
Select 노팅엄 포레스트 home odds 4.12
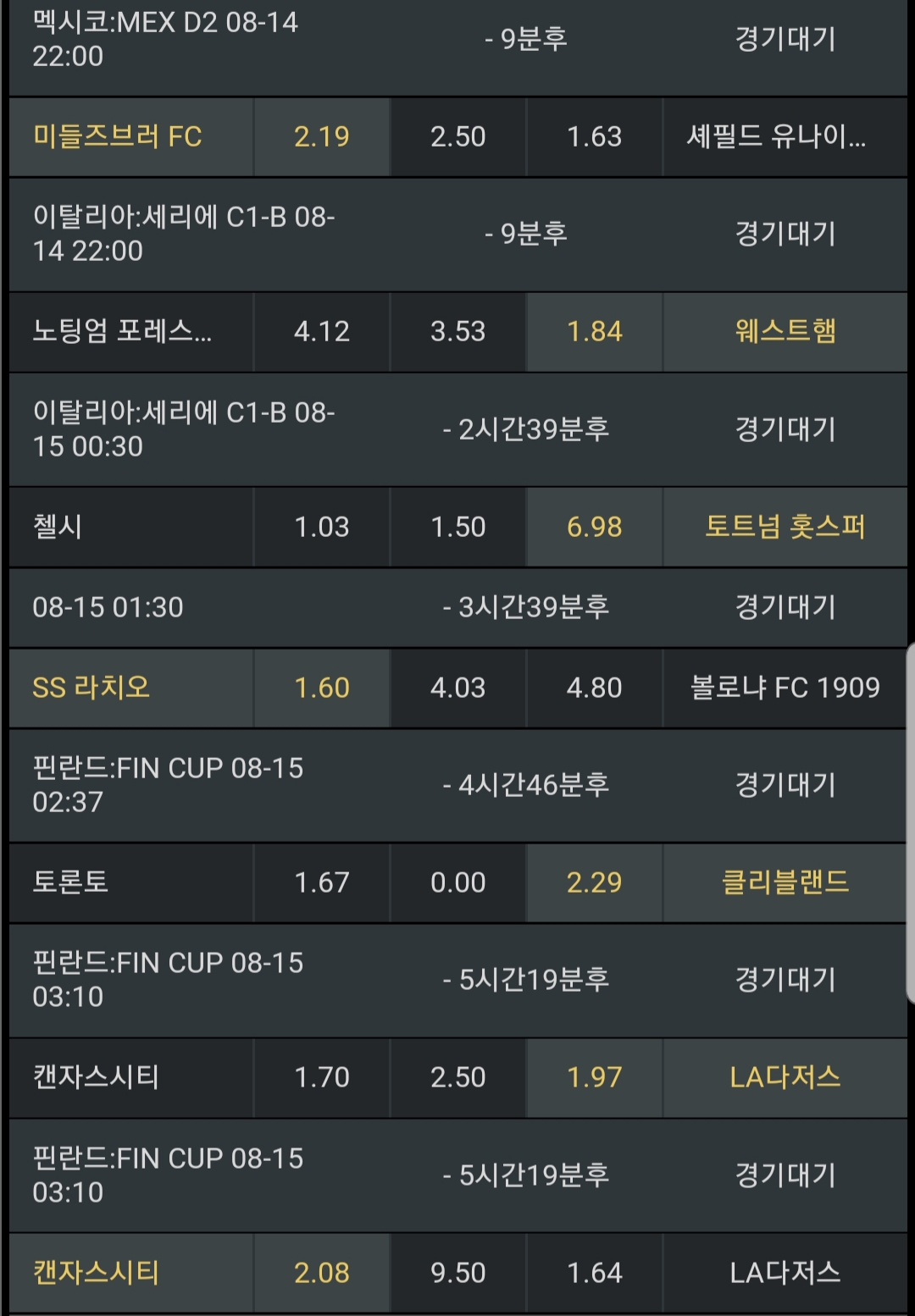tap(322, 331)
